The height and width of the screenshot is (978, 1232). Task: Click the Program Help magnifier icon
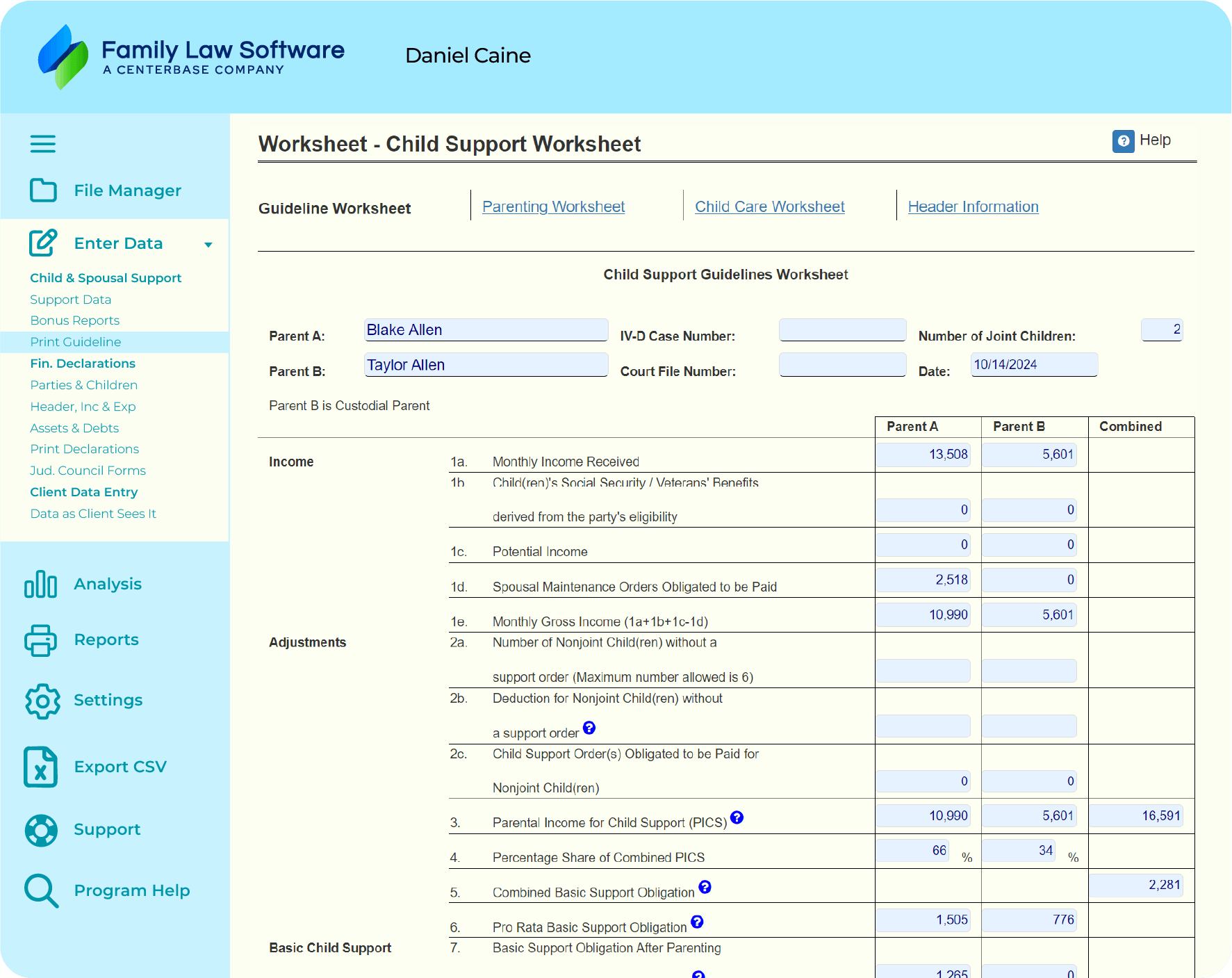41,890
